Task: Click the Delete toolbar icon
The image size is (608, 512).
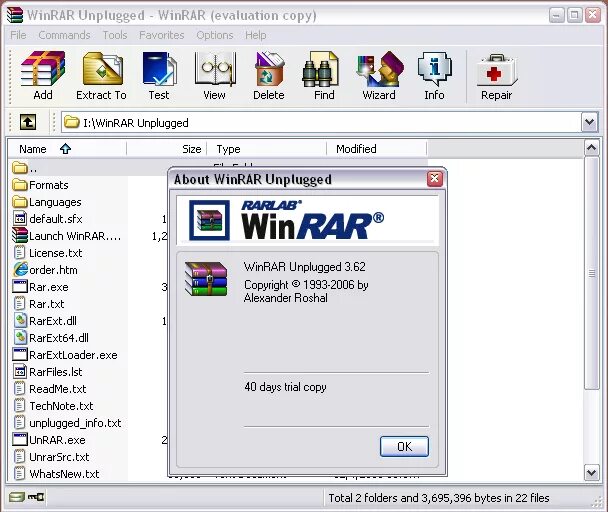Action: (x=269, y=69)
